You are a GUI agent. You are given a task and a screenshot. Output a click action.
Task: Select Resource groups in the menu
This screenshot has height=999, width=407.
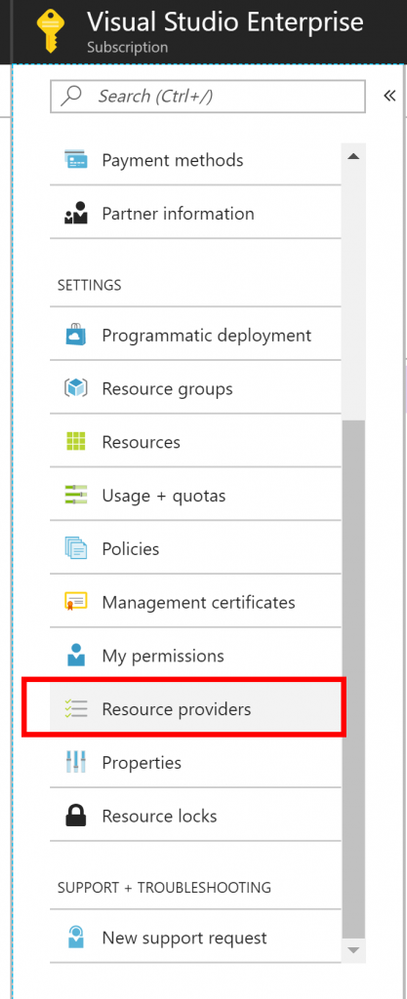(196, 388)
